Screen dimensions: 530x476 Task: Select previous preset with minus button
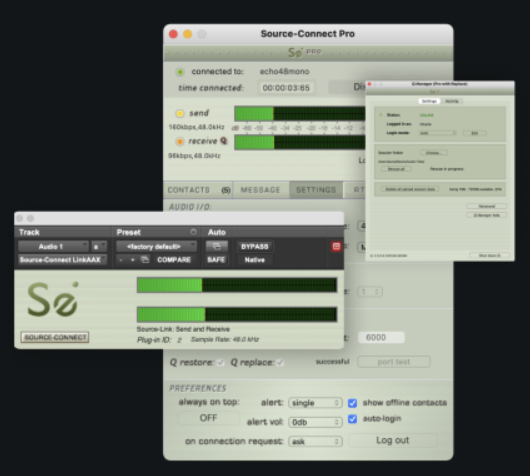coord(121,260)
